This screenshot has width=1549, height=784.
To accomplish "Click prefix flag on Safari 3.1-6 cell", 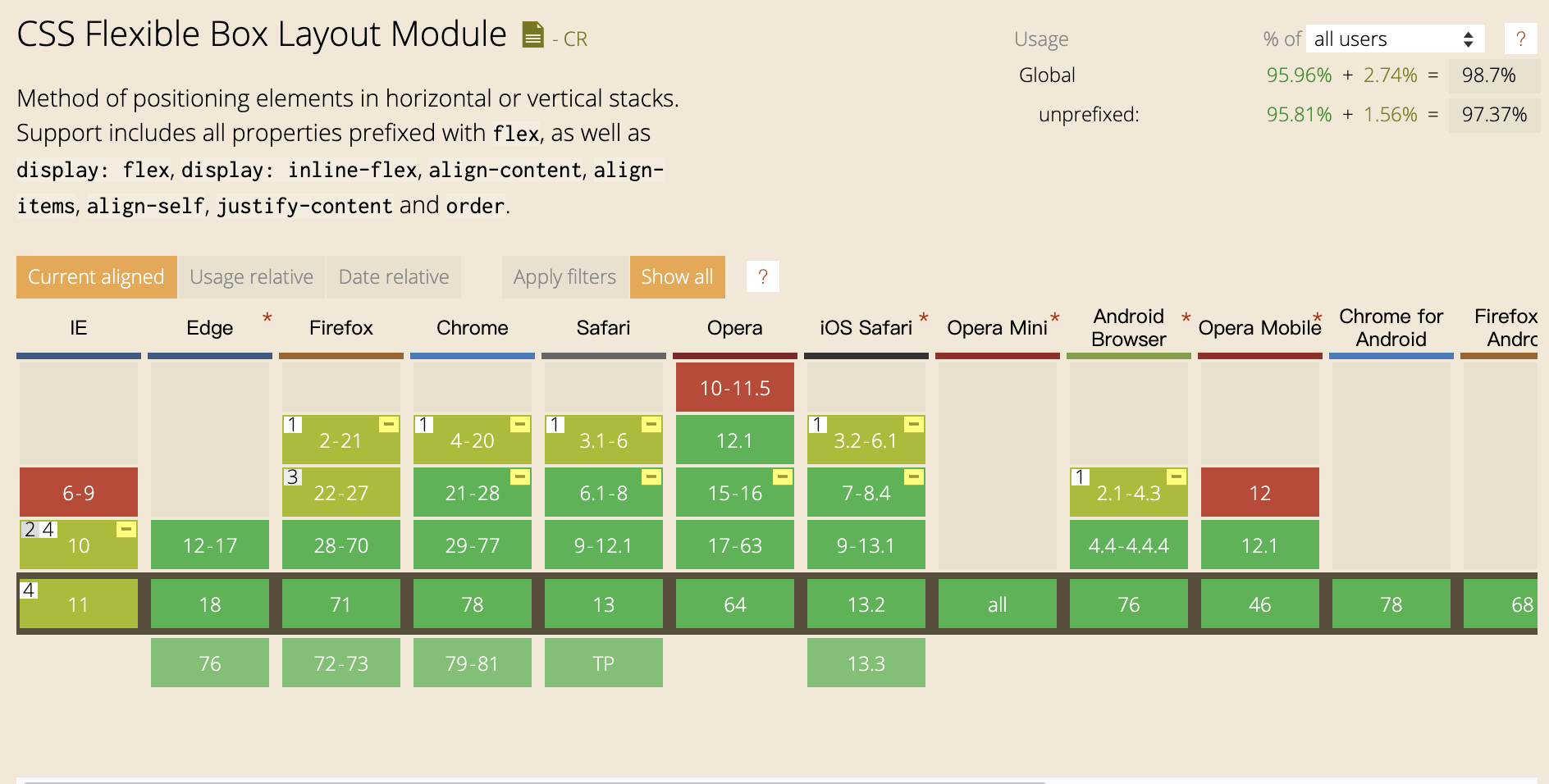I will pos(651,424).
